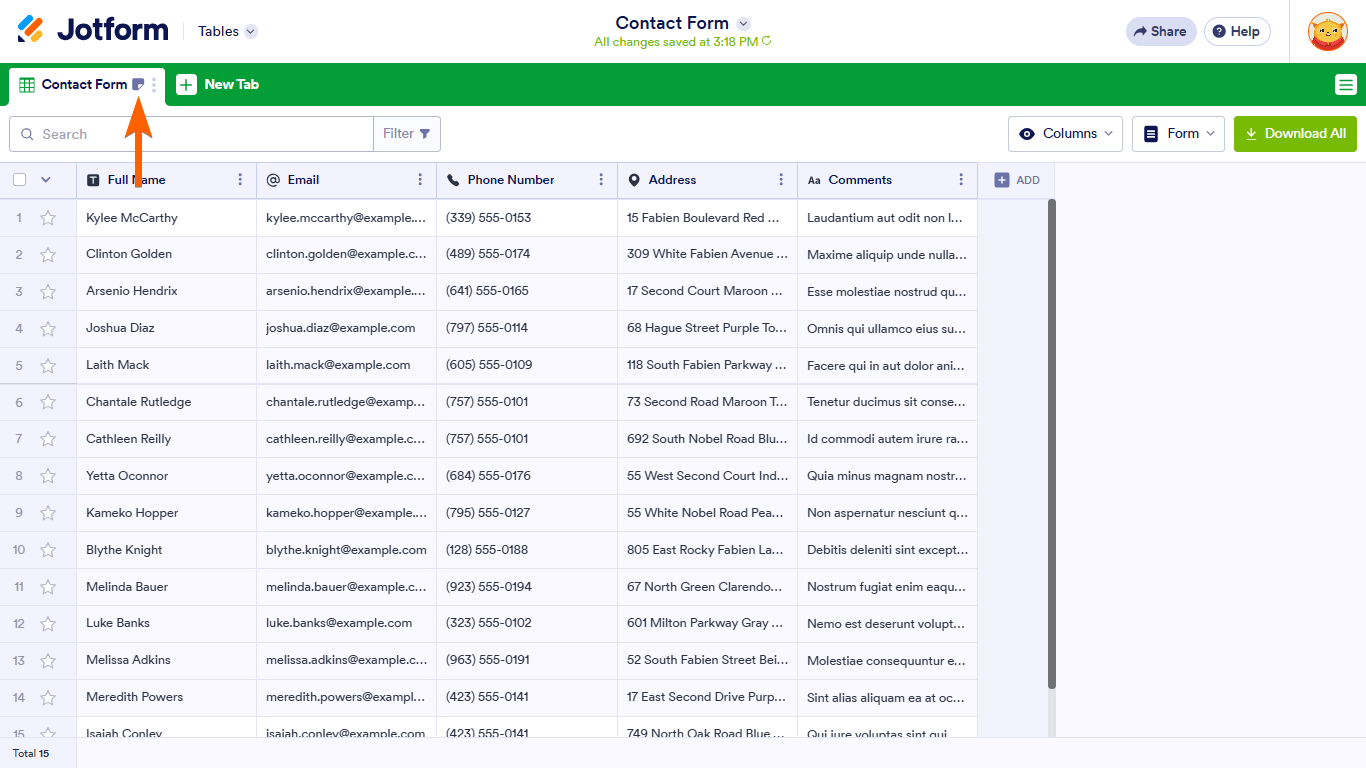Open the Columns visibility dropdown

(1065, 134)
